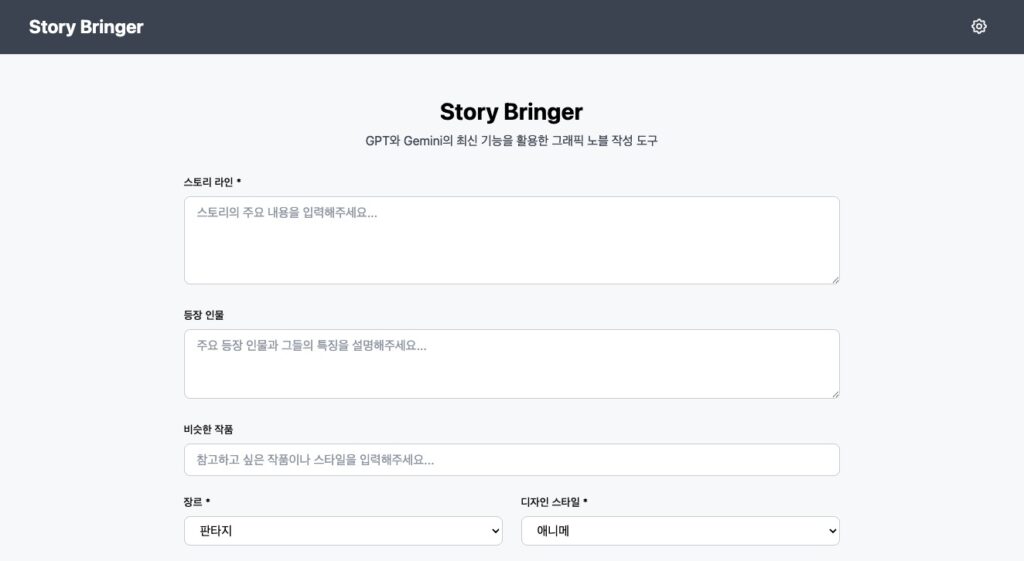
Task: Click the 스토리 라인 field label
Action: click(x=212, y=182)
